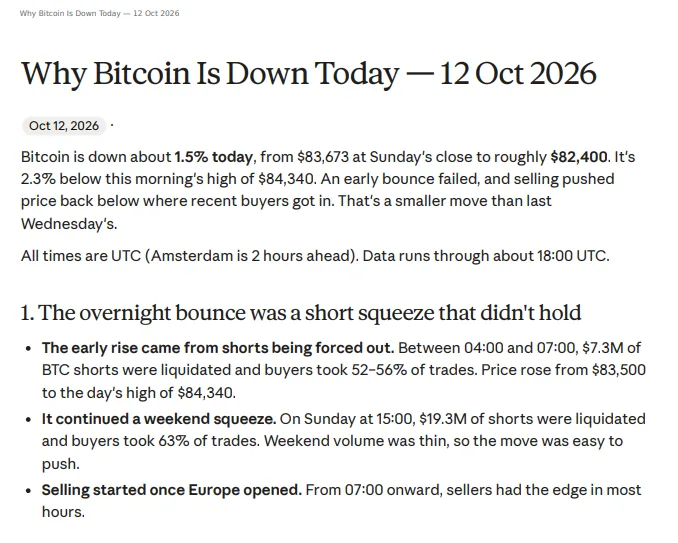Image resolution: width=678 pixels, height=543 pixels.
Task: Click the $83,673 Sunday close figure
Action: (x=323, y=157)
